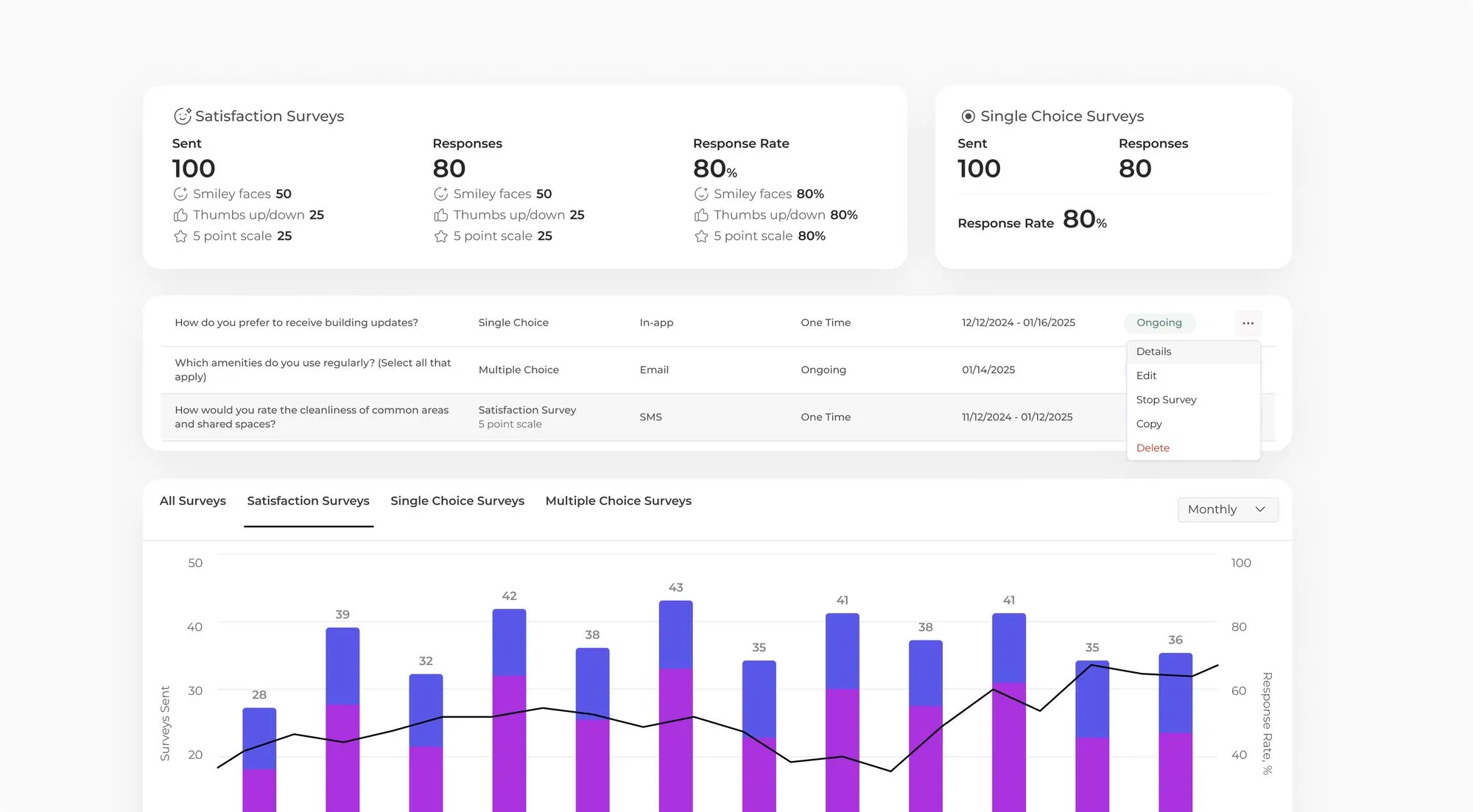Click the chart bar labeled 32
Viewport: 1473px width, 812px height.
[426, 743]
